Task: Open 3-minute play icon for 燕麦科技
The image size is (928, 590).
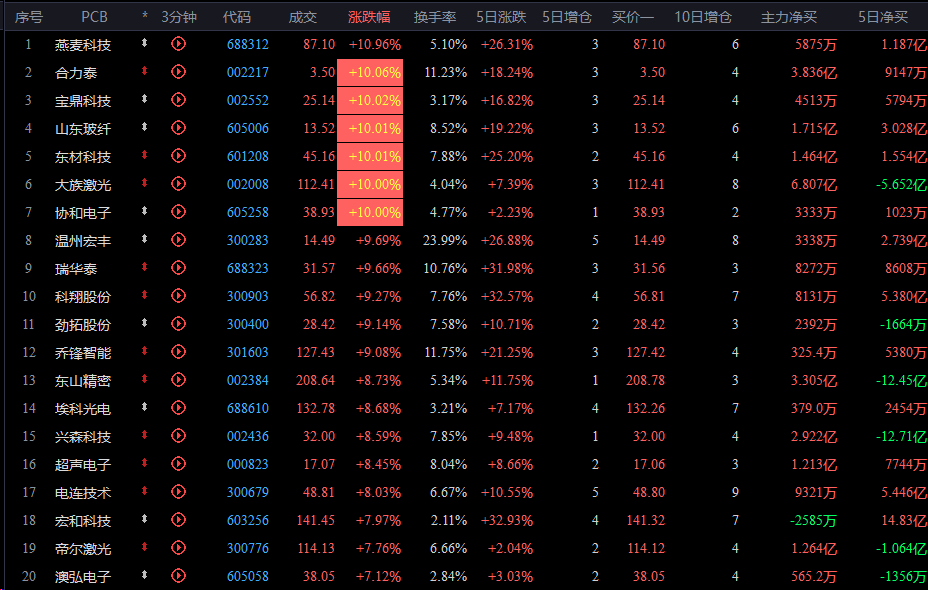Action: coord(178,44)
